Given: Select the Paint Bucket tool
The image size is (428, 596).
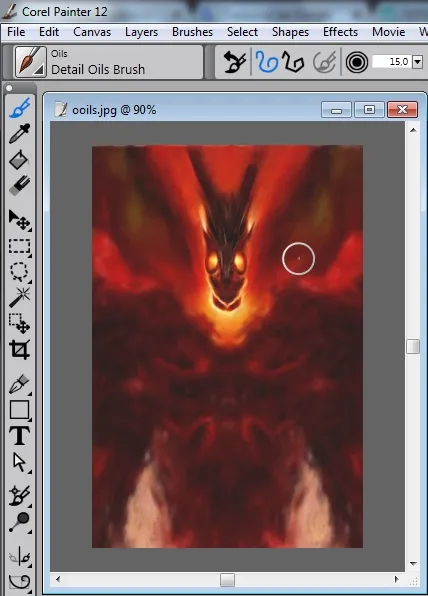Looking at the screenshot, I should click(19, 160).
